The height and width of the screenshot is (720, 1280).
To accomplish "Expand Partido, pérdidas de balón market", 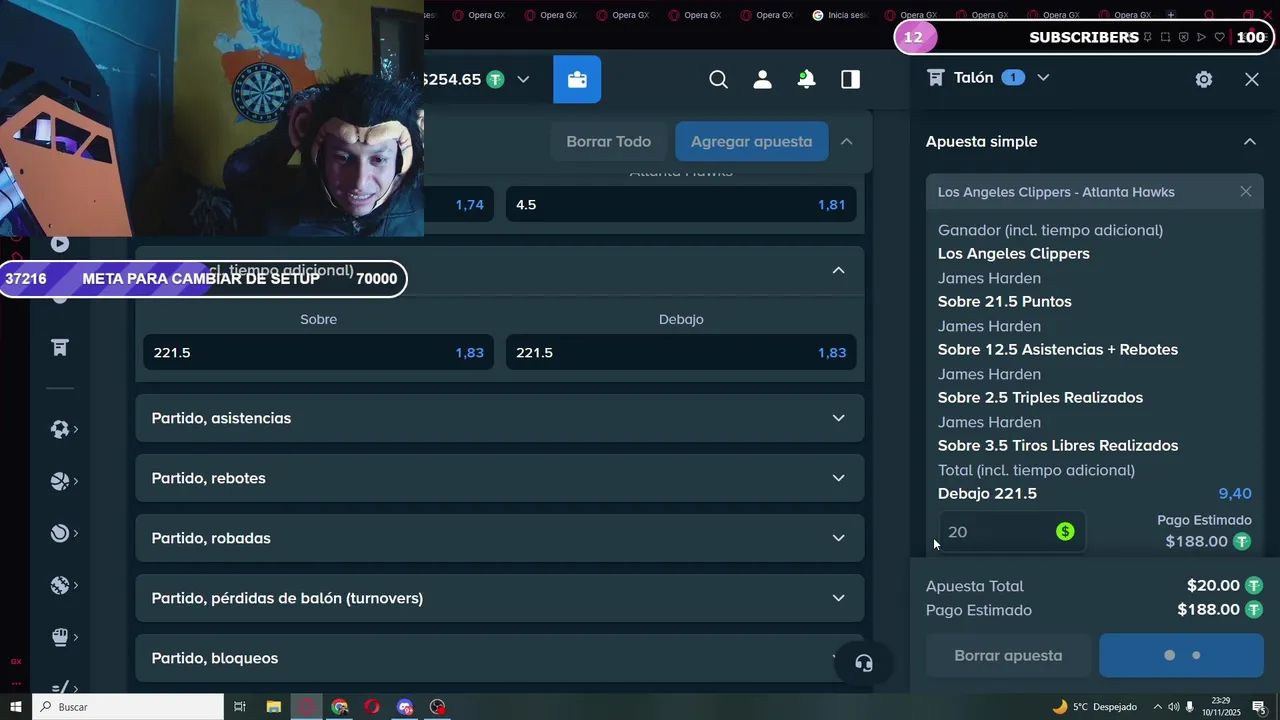I will tap(500, 598).
